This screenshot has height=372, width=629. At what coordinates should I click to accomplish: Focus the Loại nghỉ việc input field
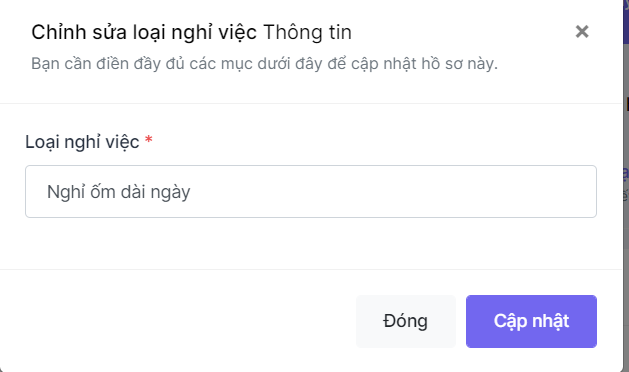[x=310, y=191]
